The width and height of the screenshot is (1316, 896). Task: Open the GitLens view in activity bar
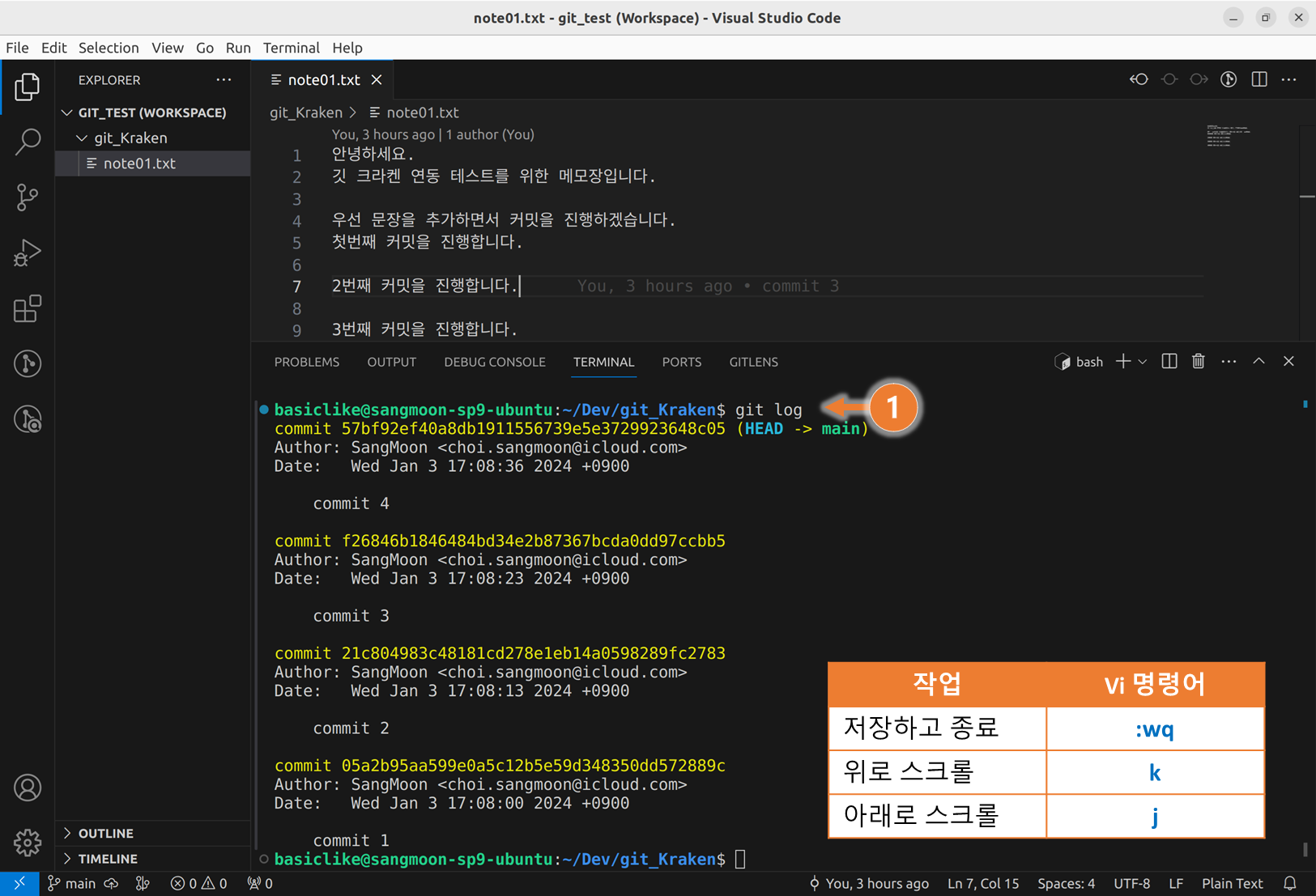click(28, 363)
